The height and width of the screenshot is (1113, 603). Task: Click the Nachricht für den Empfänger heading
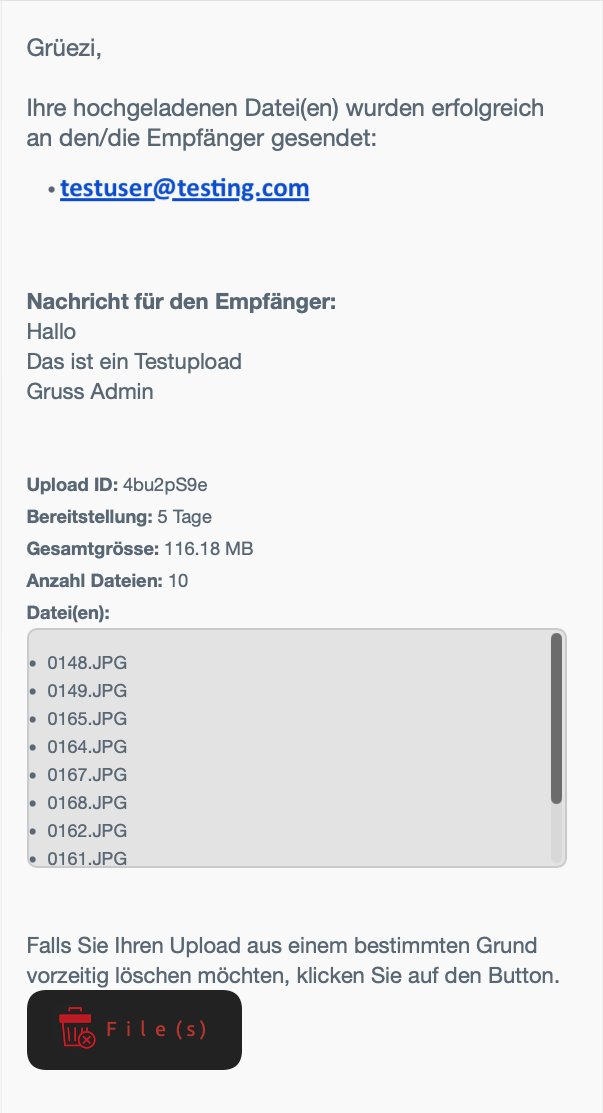pyautogui.click(x=182, y=302)
